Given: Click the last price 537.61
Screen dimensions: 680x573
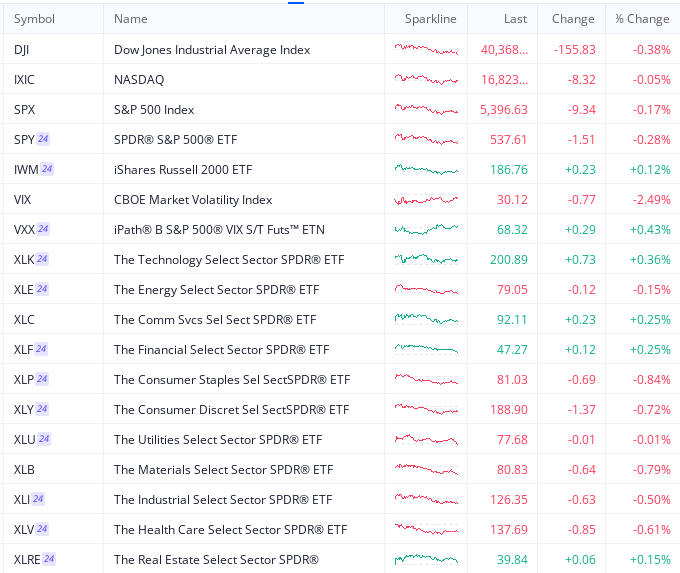Looking at the screenshot, I should point(508,140).
